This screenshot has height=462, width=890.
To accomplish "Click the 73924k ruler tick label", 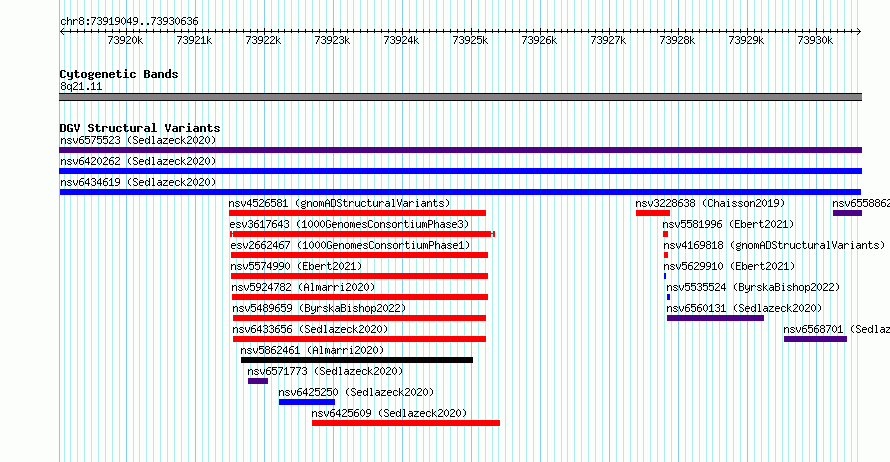I will tap(401, 40).
